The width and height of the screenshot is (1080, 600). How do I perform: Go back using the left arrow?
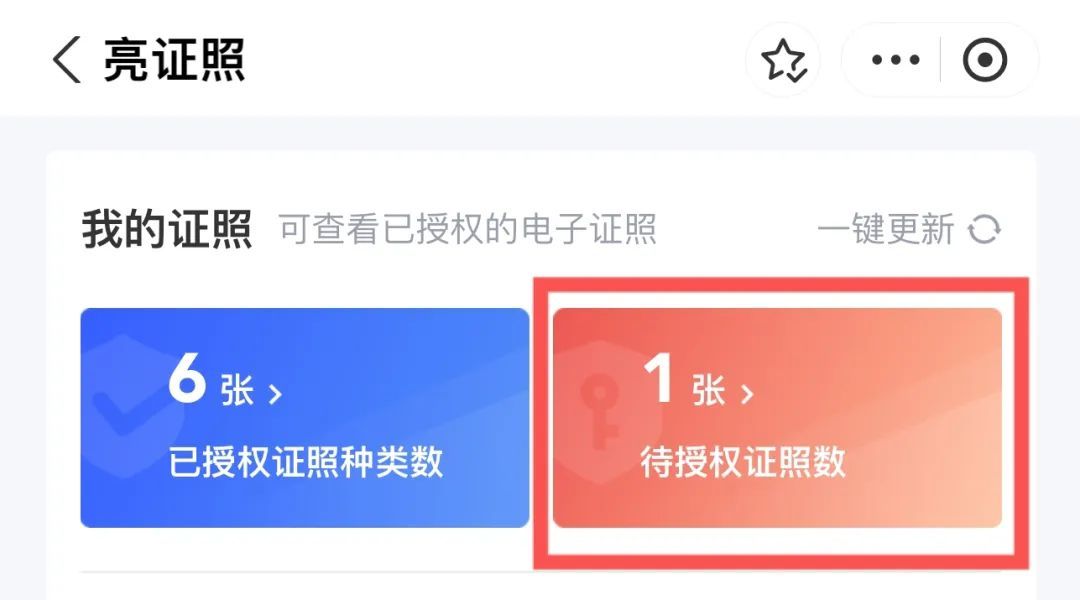click(67, 60)
